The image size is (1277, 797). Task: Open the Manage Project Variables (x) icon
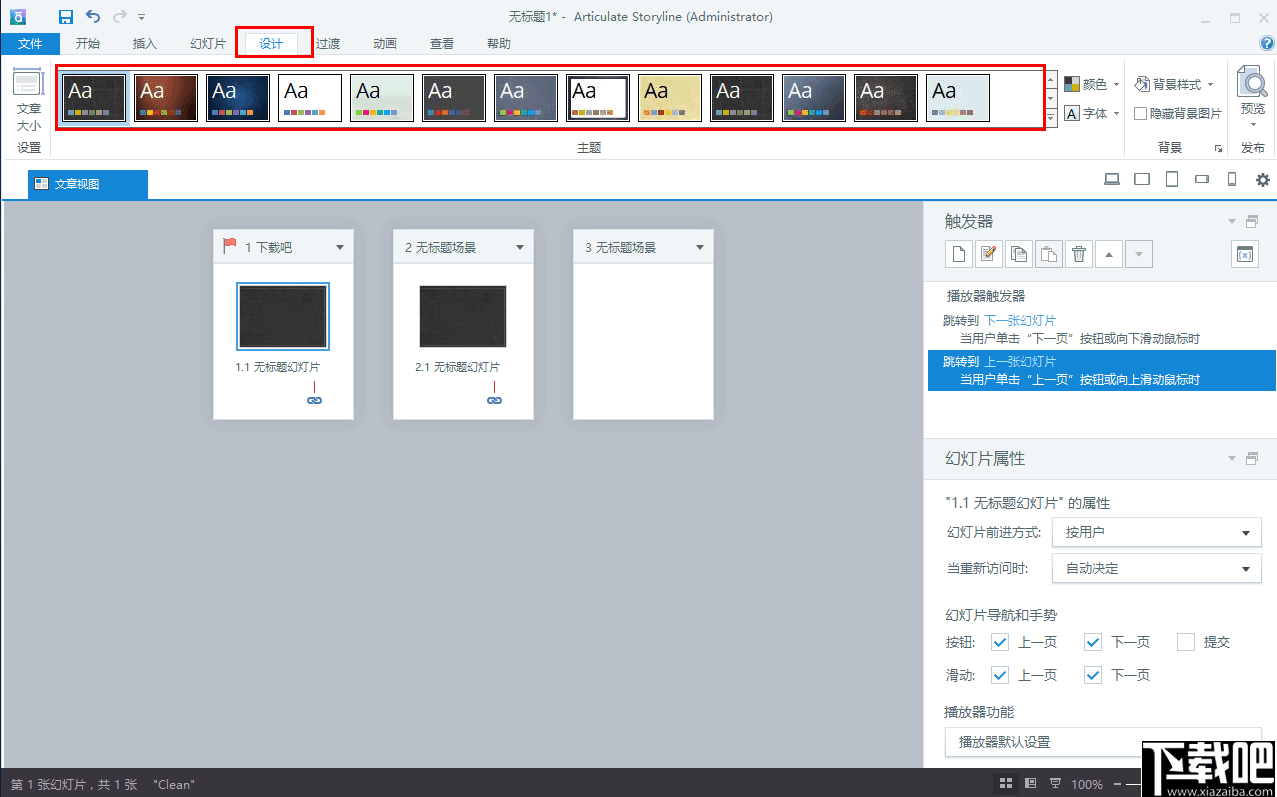tap(1244, 253)
